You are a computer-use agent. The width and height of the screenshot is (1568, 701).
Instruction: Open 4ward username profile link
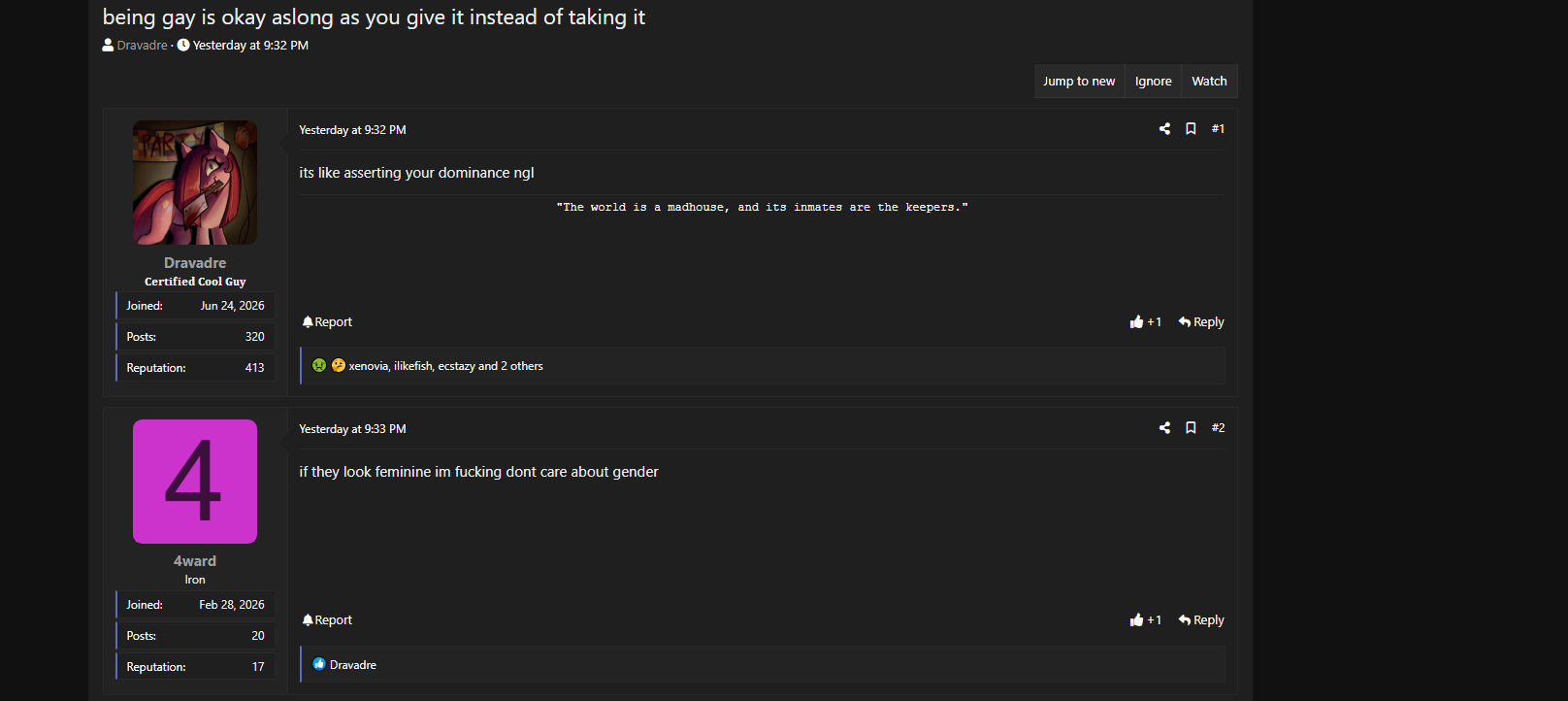pos(195,561)
